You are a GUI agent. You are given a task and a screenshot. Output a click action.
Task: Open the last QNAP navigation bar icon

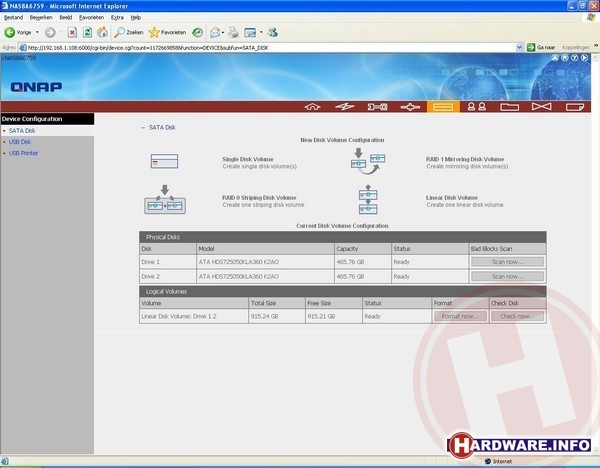(575, 107)
